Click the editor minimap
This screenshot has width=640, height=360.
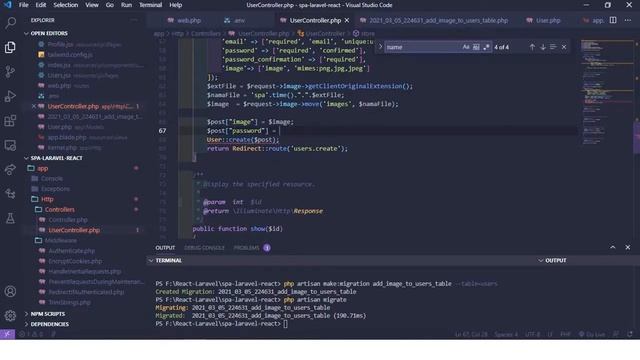pos(607,93)
